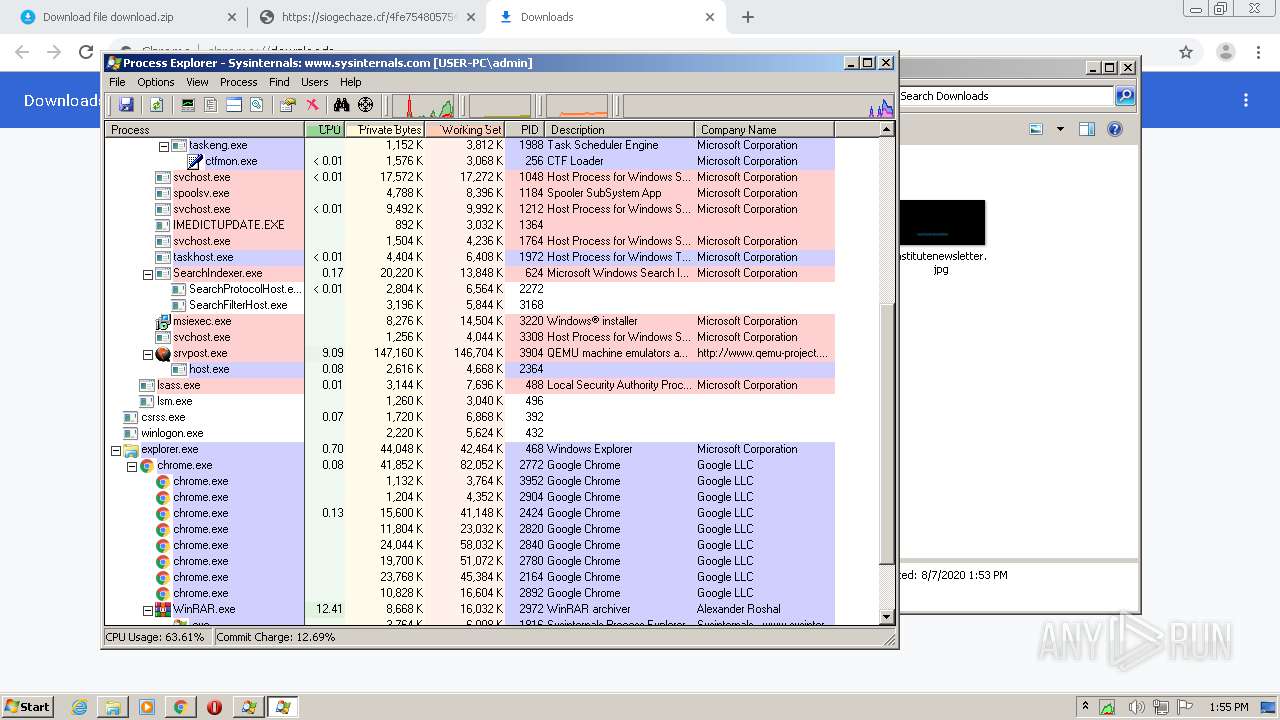Open the System Information toolbar icon
This screenshot has height=720, width=1280.
pyautogui.click(x=187, y=105)
